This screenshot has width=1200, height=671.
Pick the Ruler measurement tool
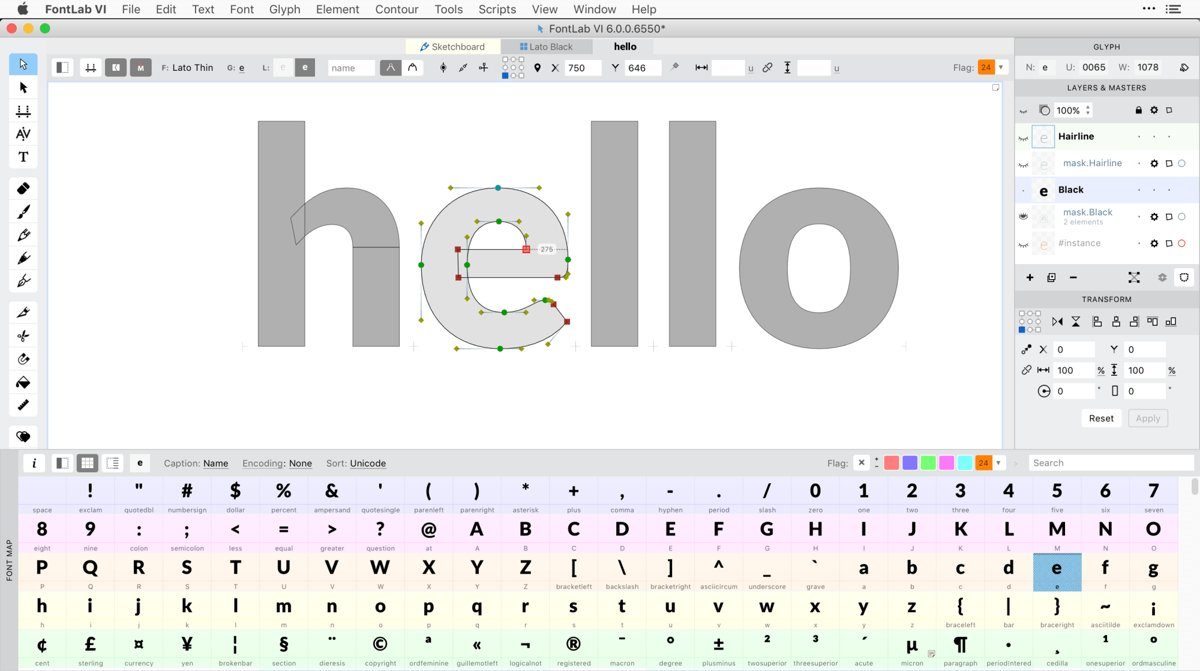click(x=23, y=405)
